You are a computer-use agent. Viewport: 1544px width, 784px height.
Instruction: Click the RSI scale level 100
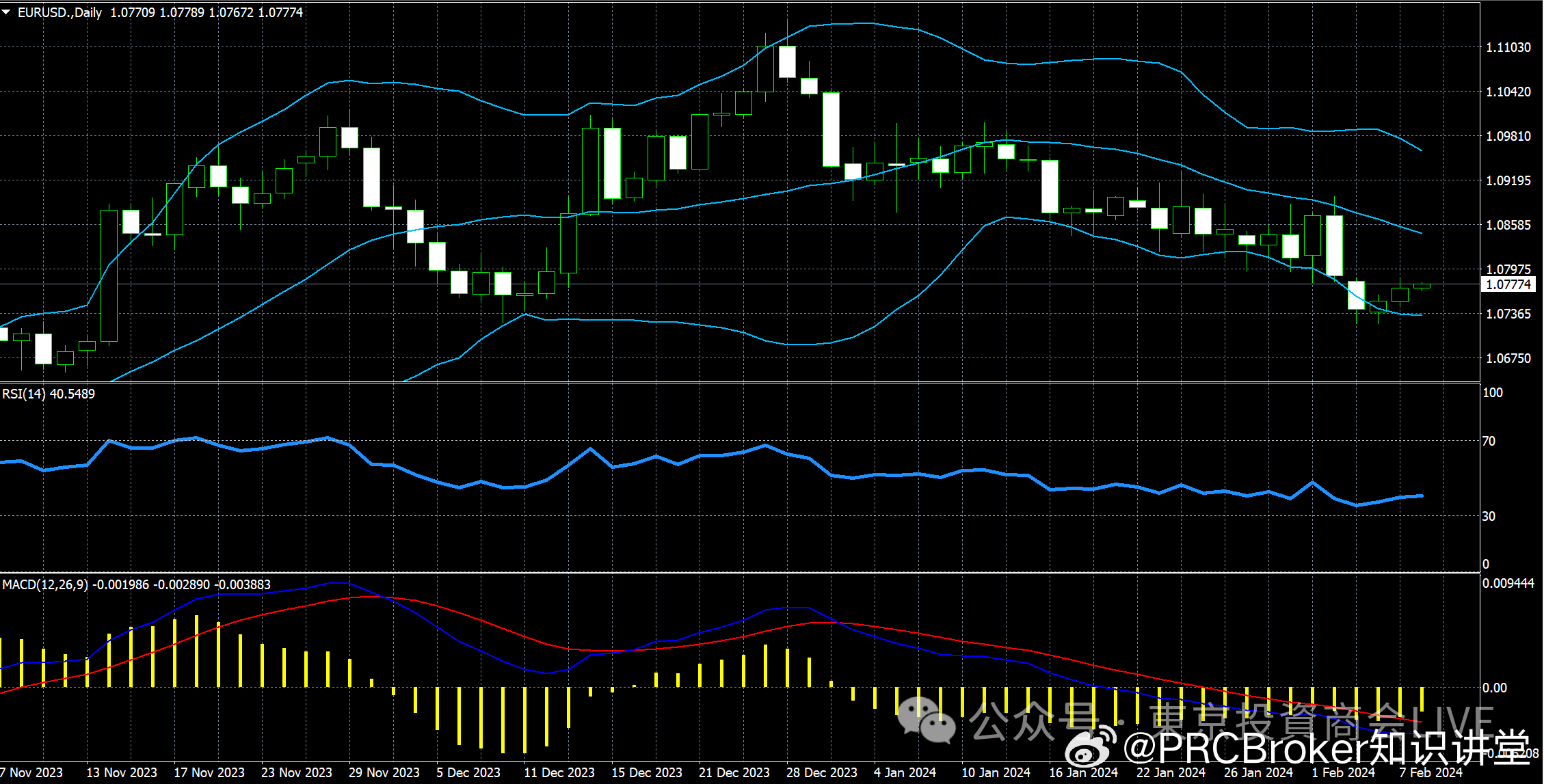click(1493, 392)
